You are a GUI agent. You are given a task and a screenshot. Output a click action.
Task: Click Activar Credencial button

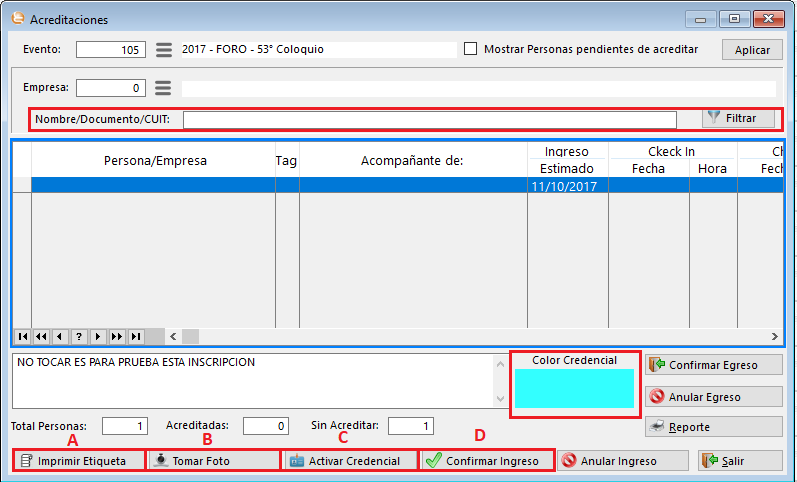point(350,461)
